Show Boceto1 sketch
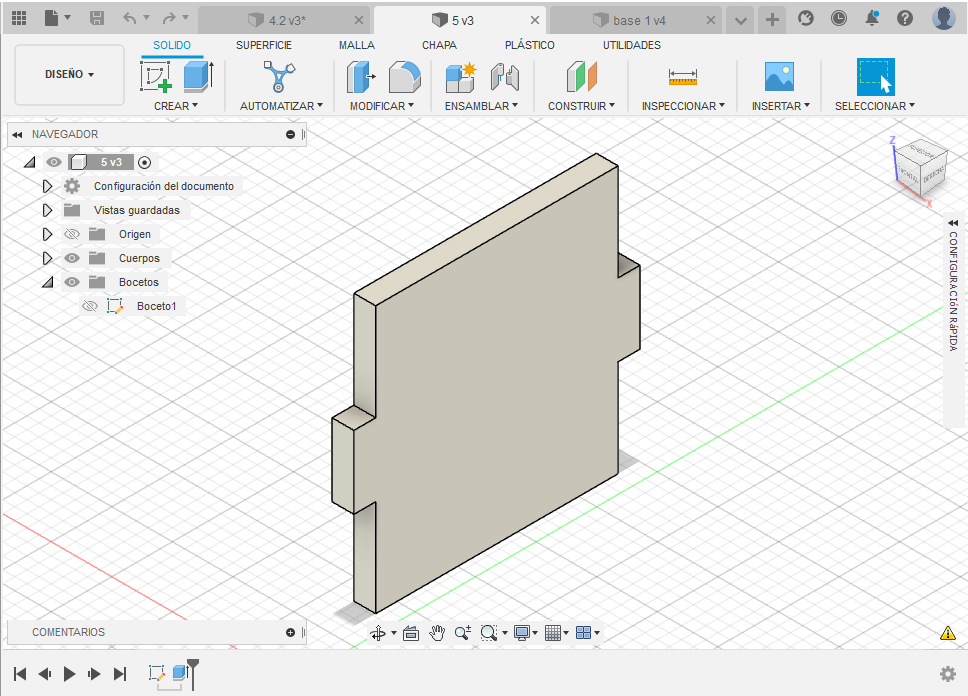The image size is (968, 696). tap(90, 306)
